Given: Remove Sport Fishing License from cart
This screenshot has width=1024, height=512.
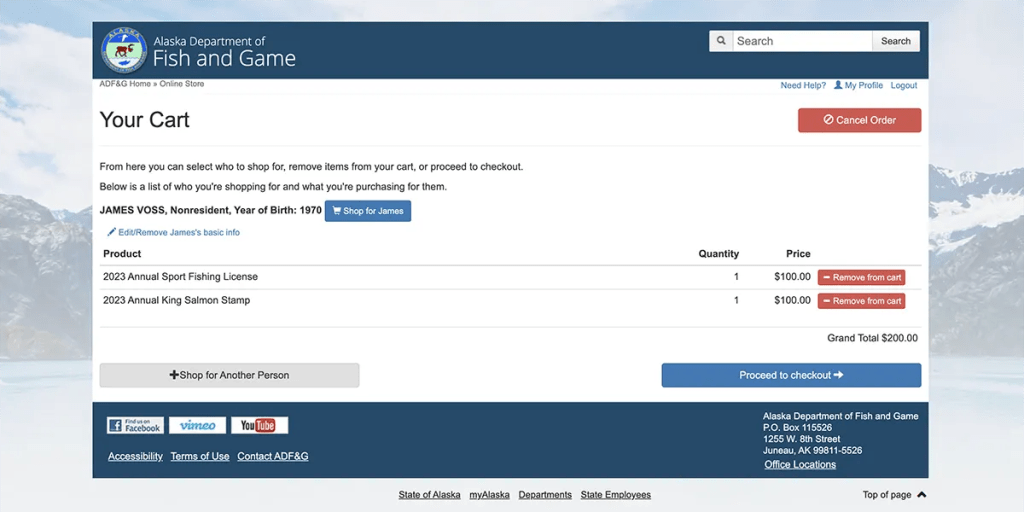Looking at the screenshot, I should tap(861, 277).
